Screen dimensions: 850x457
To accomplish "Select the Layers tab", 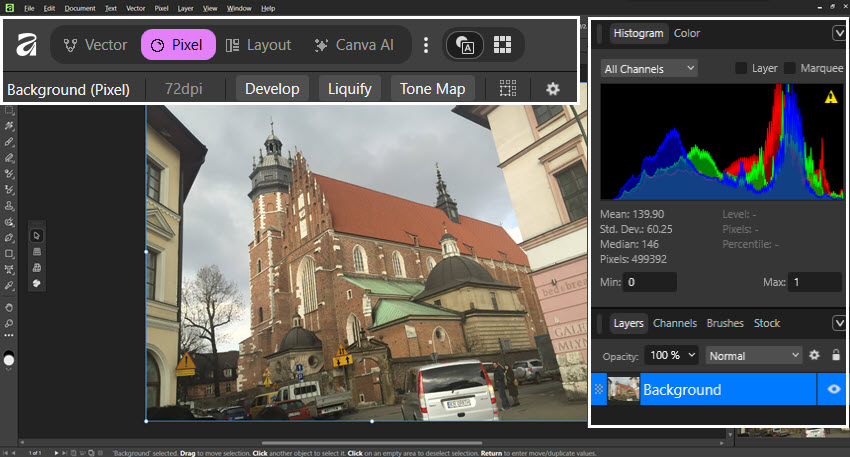I will tap(628, 323).
